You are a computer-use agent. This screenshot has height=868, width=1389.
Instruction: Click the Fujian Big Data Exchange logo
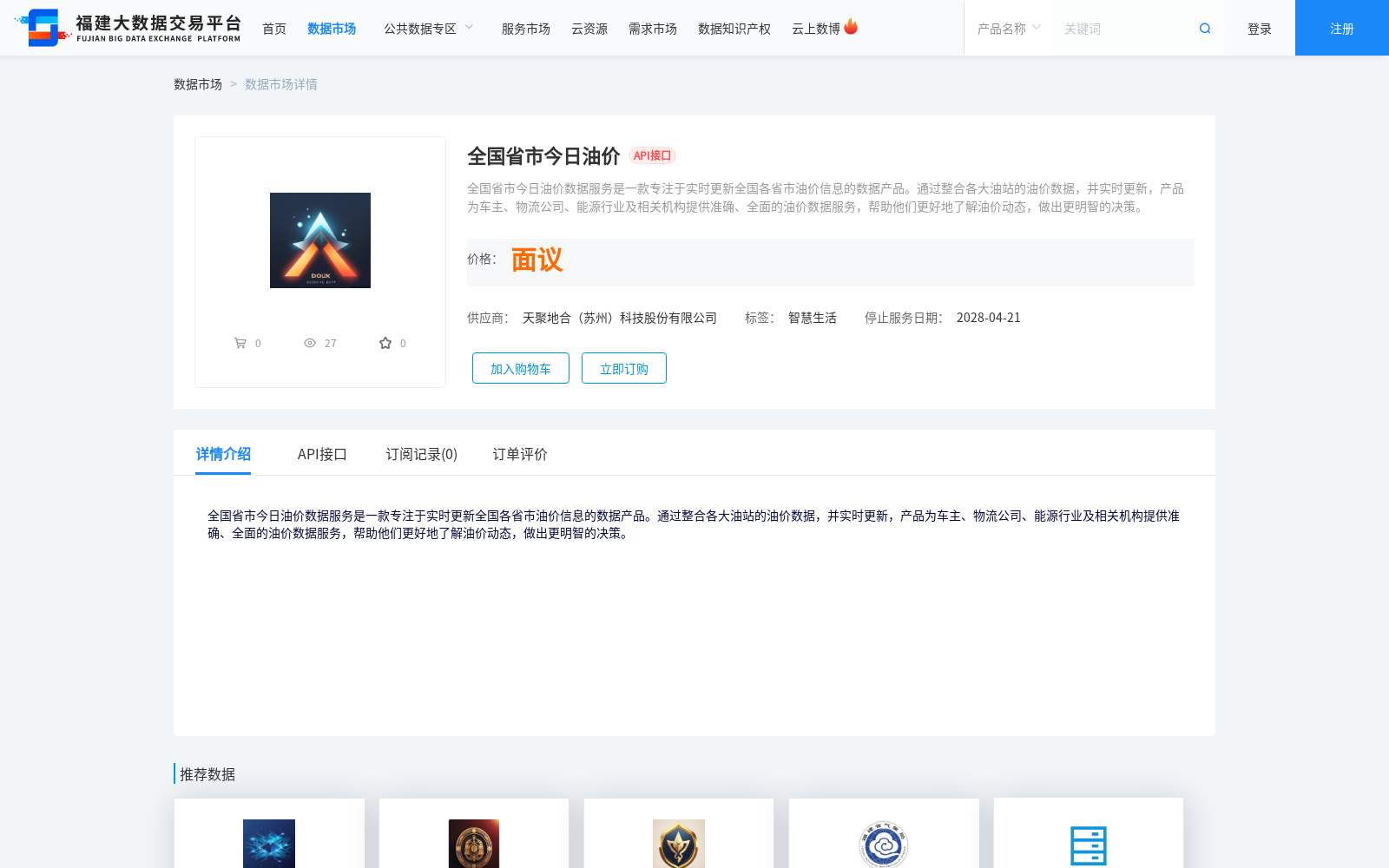tap(128, 28)
